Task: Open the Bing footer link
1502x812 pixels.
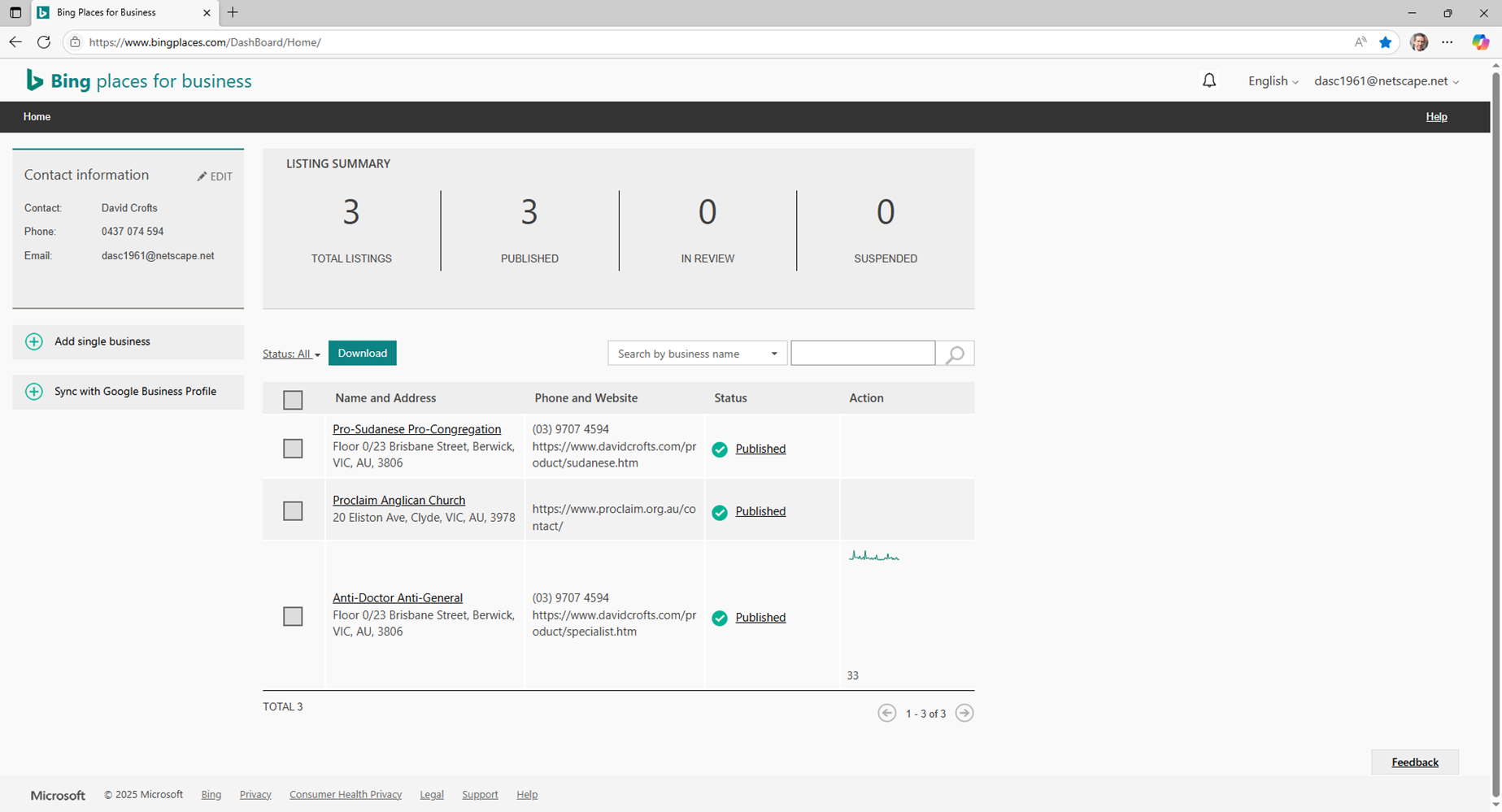Action: (x=211, y=795)
